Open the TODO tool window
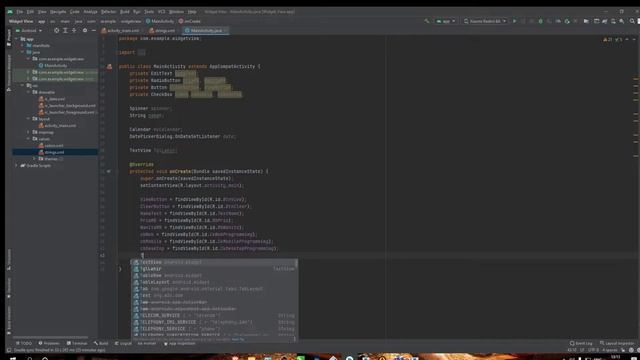Viewport: 640px width, 360px height. coord(24,343)
